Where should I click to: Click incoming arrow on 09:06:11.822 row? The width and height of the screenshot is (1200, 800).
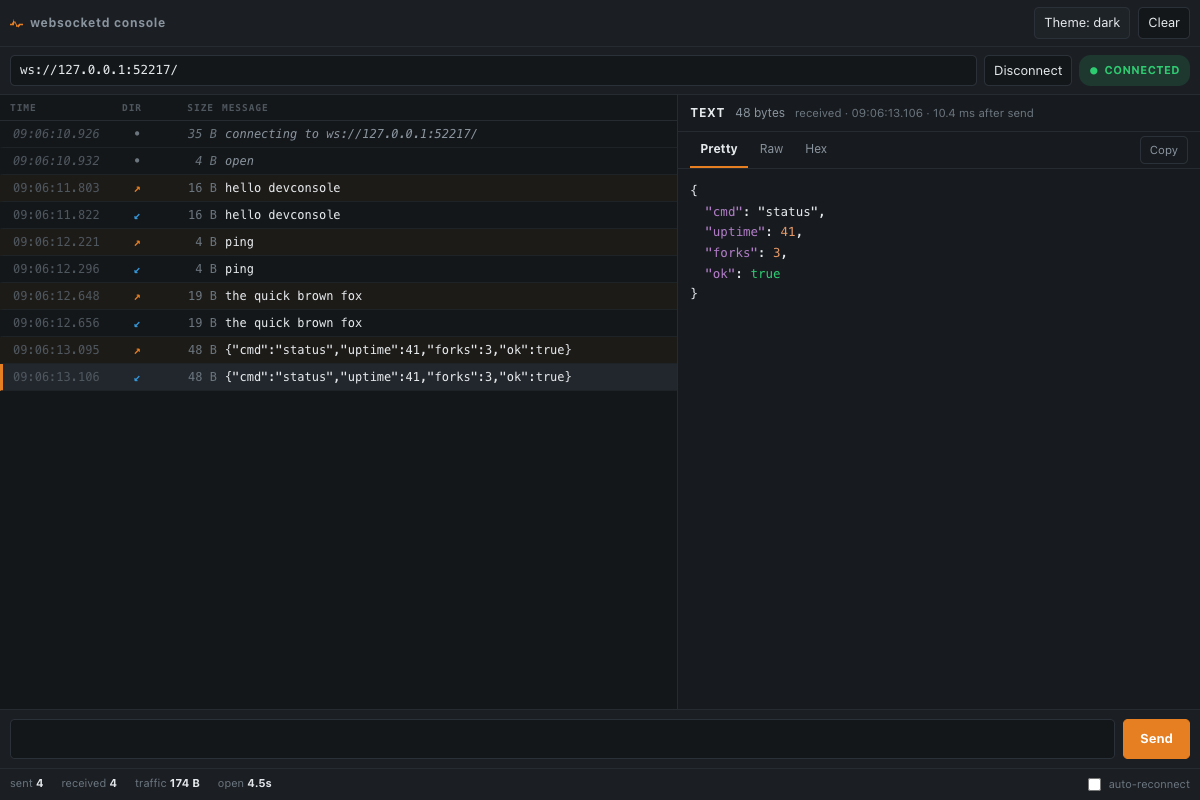137,215
